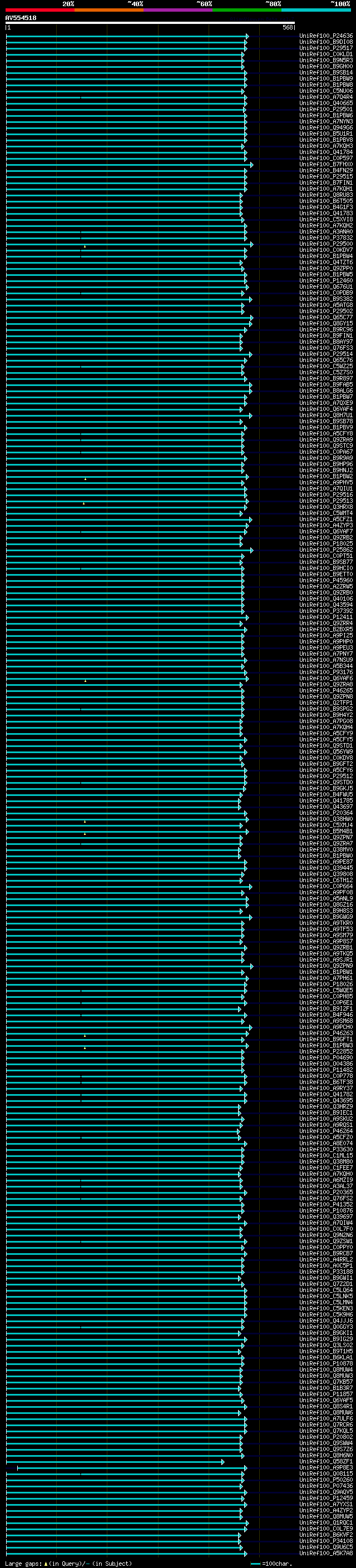Screen dimensions: 356x1568
Task: Click hit label UniRef100_B9N5R3
Action: tap(326, 60)
